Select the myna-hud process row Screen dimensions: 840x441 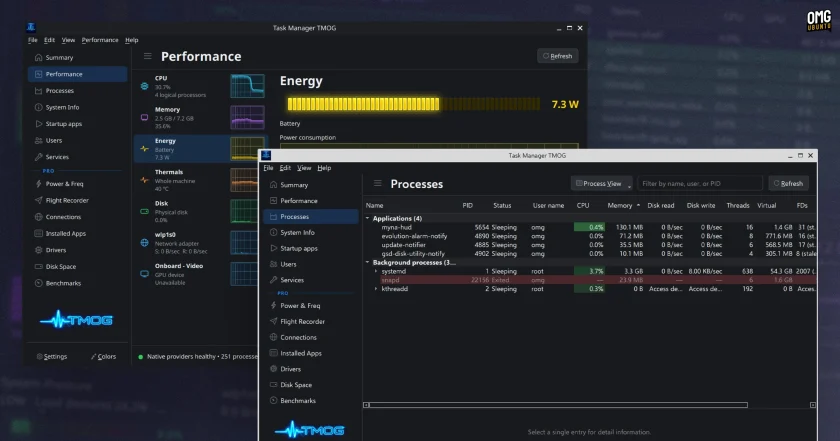[590, 227]
